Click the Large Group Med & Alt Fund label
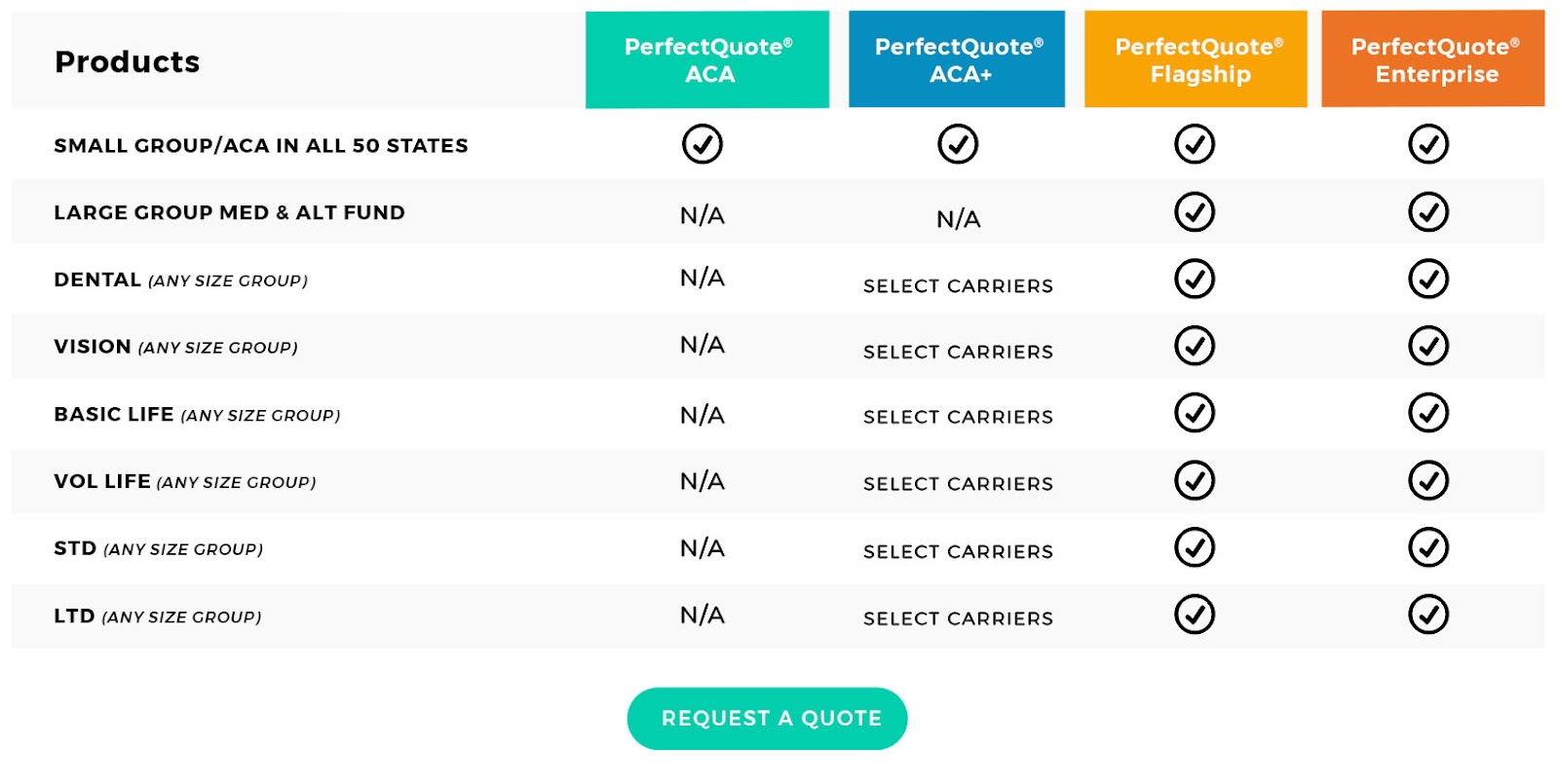Image resolution: width=1559 pixels, height=784 pixels. pyautogui.click(x=229, y=213)
